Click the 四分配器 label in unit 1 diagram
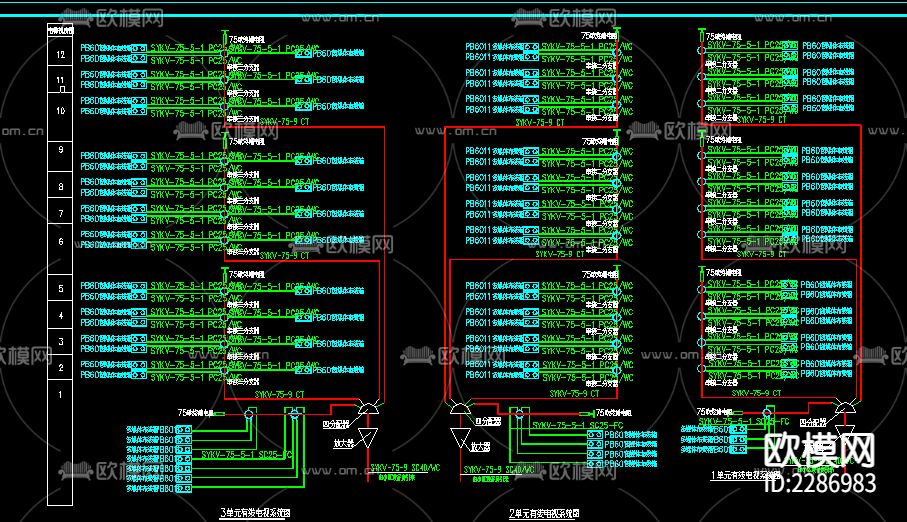Image resolution: width=907 pixels, height=522 pixels. tap(813, 422)
